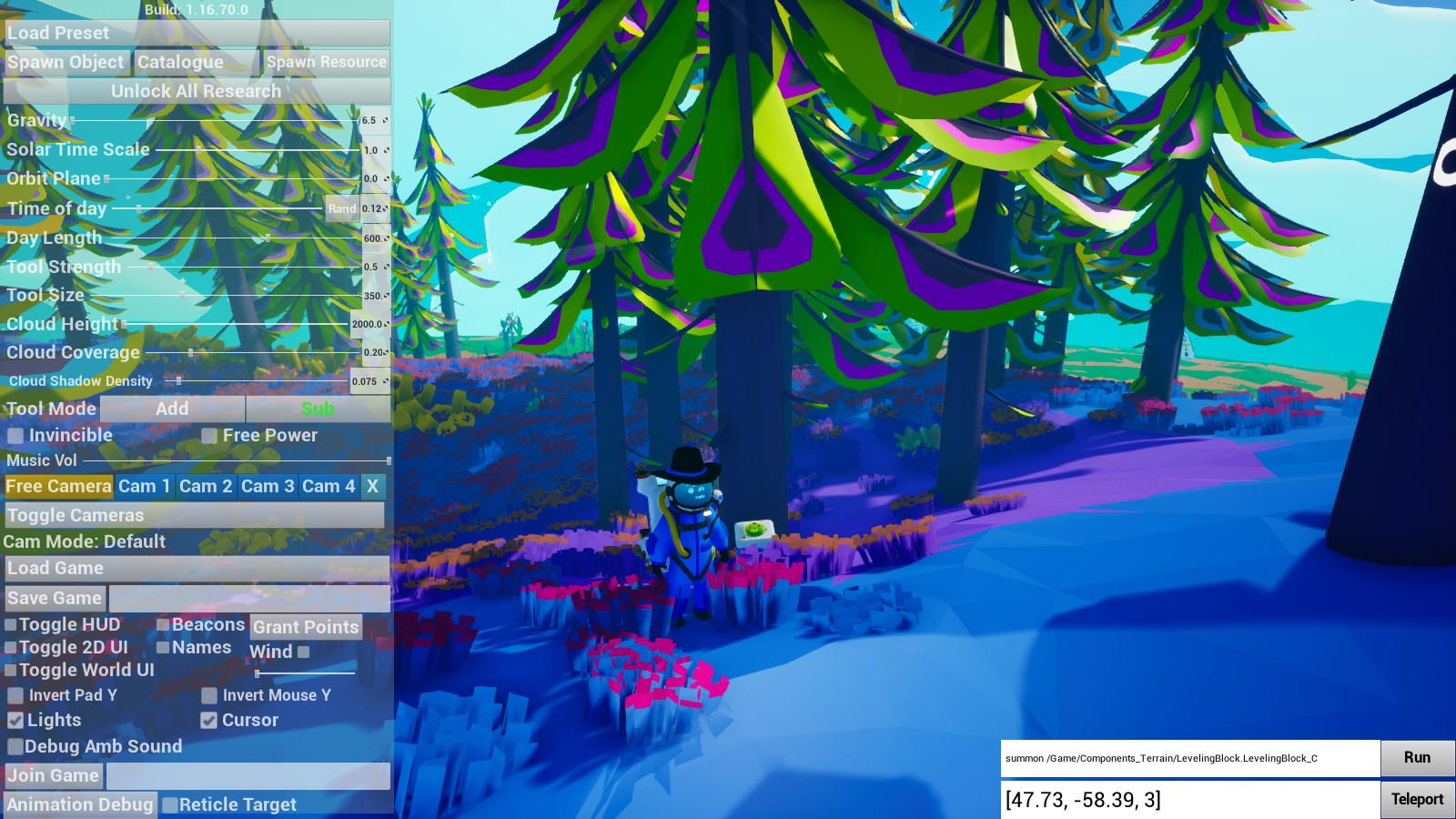Viewport: 1456px width, 819px height.
Task: Set Tool Mode to Sub
Action: pos(318,409)
